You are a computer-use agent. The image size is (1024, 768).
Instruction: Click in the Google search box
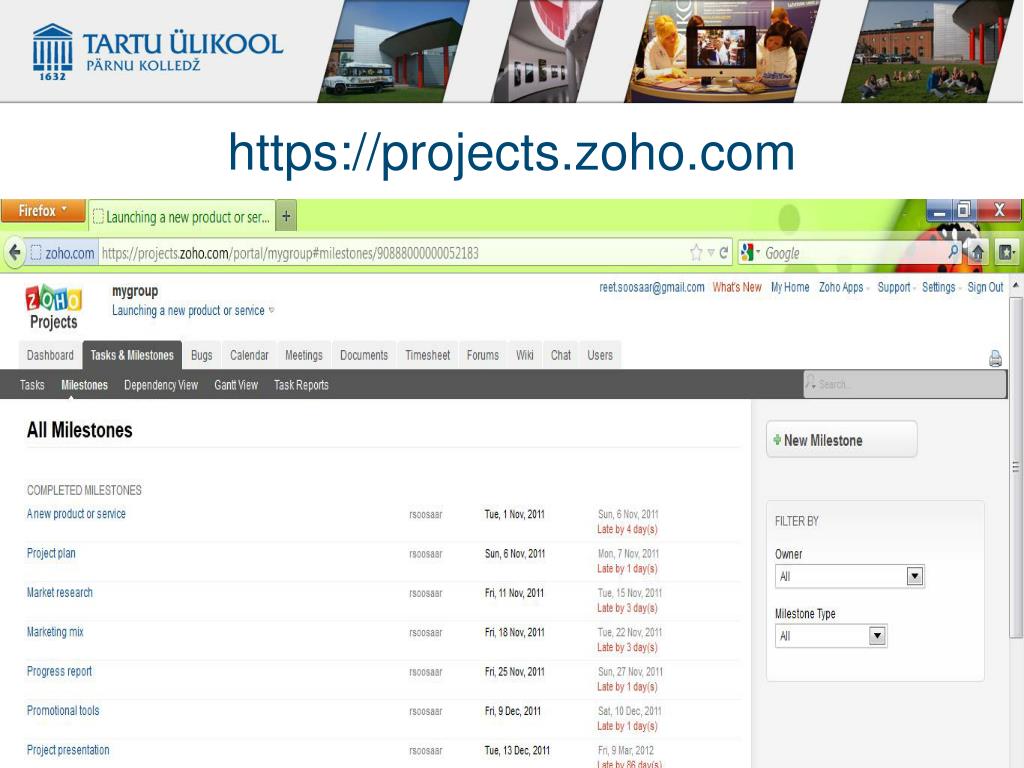[x=854, y=253]
